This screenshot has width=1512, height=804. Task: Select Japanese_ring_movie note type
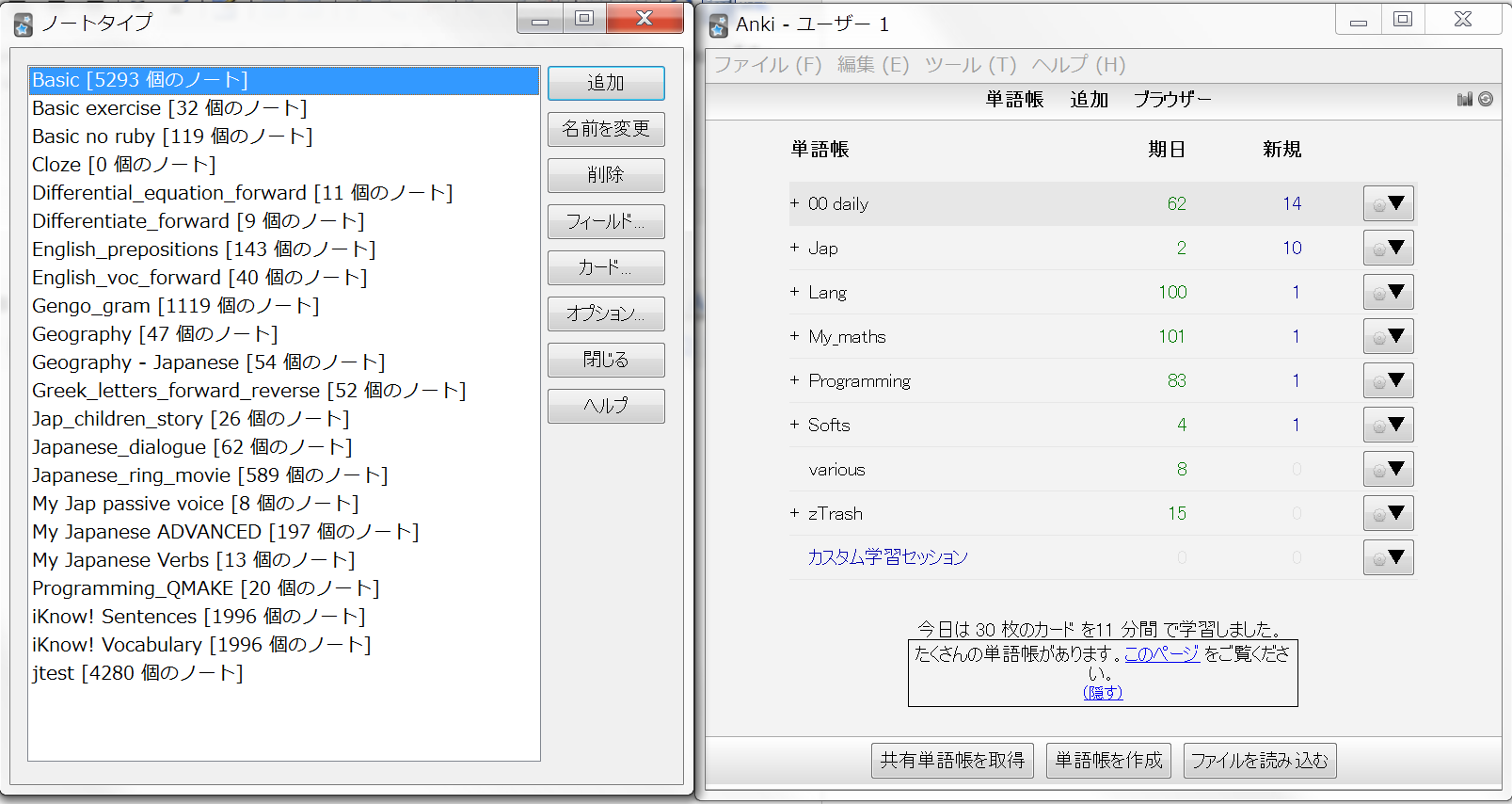(209, 475)
